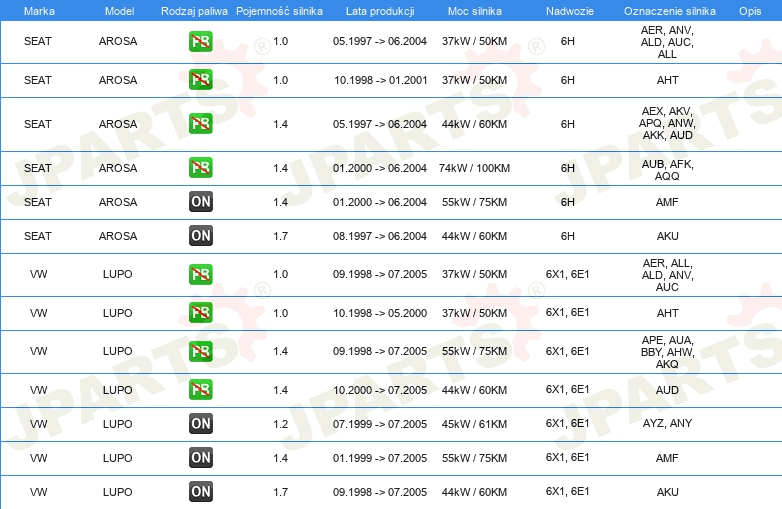Select the date range 07.1999 -> 07.2005
Viewport: 782px width, 509px height.
380,424
